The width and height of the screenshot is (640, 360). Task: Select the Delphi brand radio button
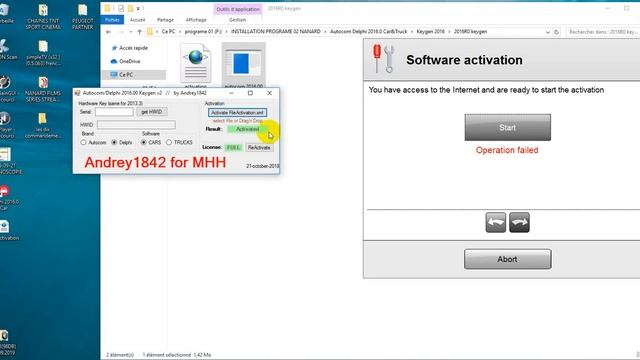point(114,142)
